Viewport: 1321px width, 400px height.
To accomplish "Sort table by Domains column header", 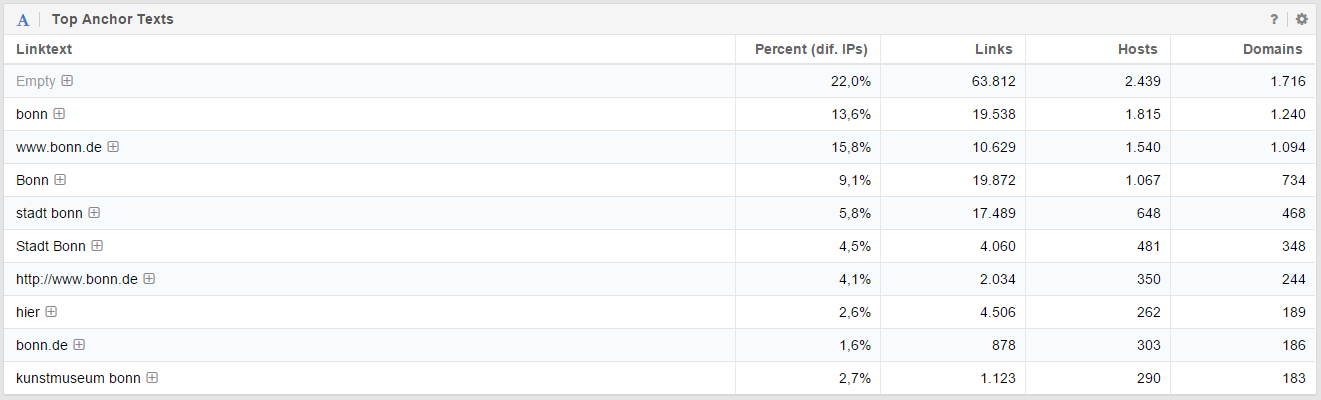I will point(1272,49).
